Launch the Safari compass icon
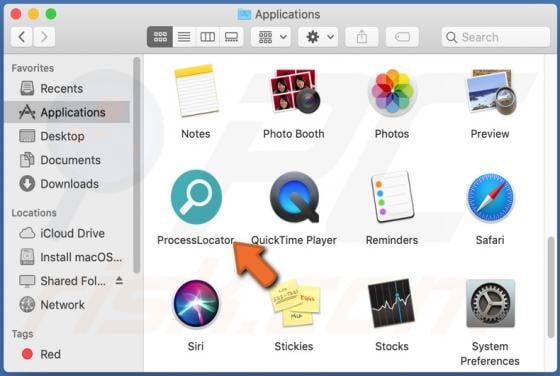This screenshot has width=560, height=376. point(490,197)
